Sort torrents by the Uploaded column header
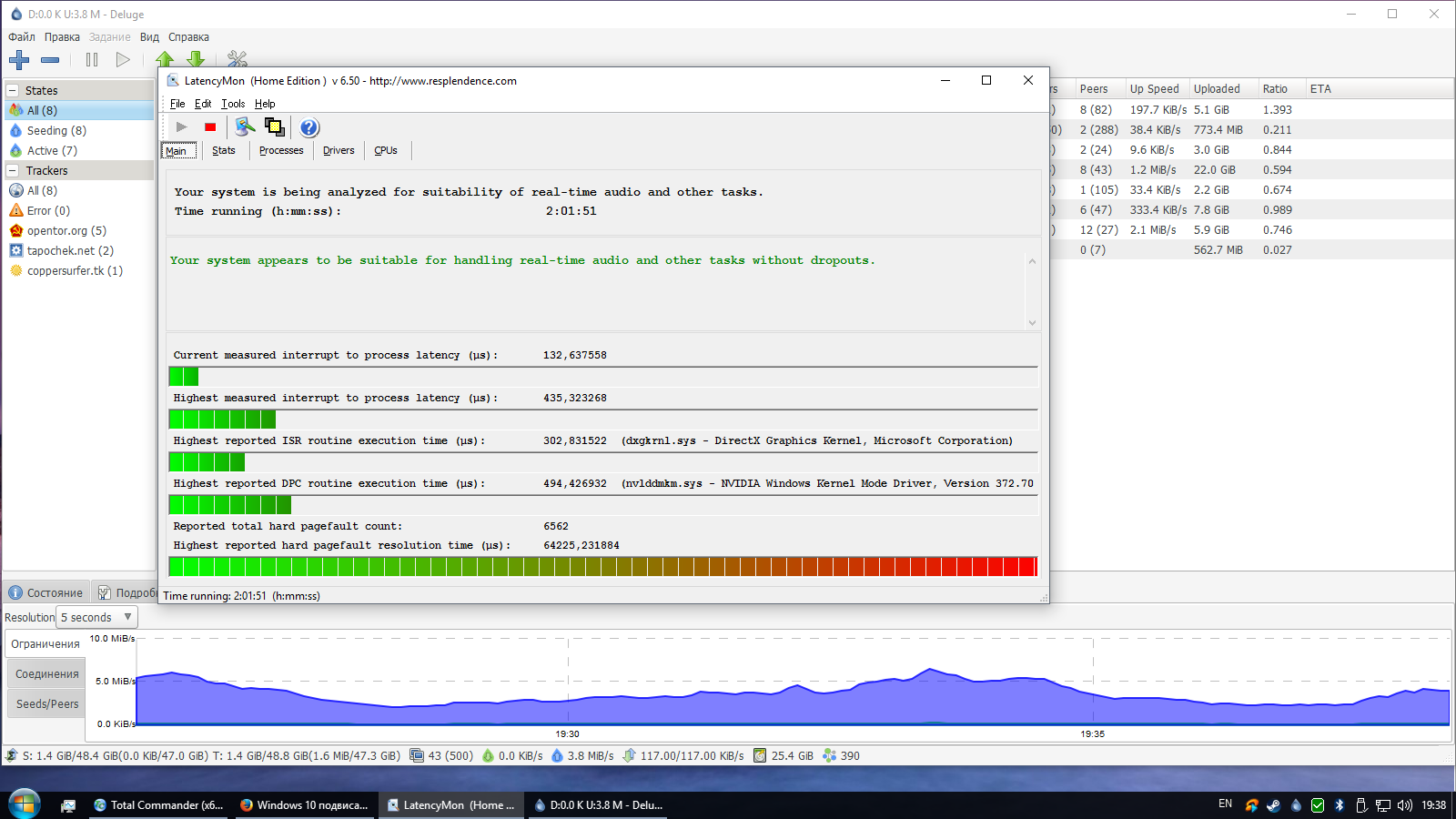1456x819 pixels. 1222,89
